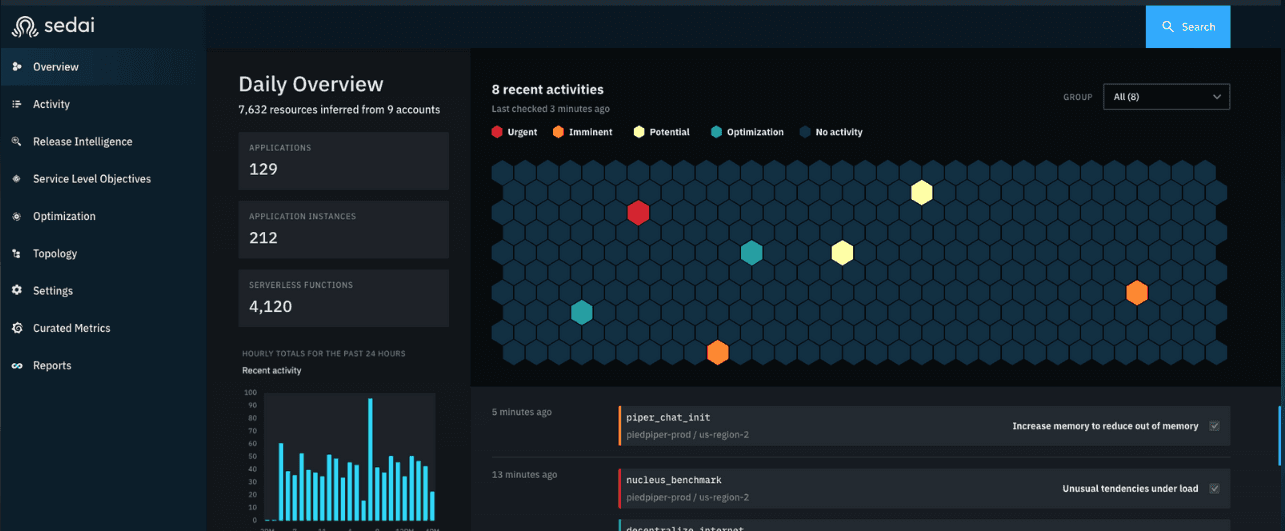Click the Group dropdown chevron arrow
Image resolution: width=1285 pixels, height=531 pixels.
(1217, 97)
